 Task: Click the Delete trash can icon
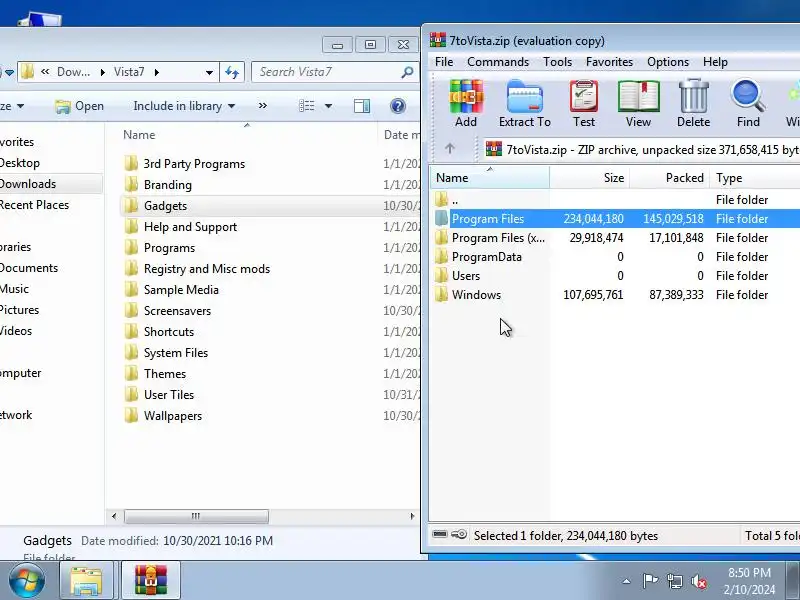click(693, 96)
